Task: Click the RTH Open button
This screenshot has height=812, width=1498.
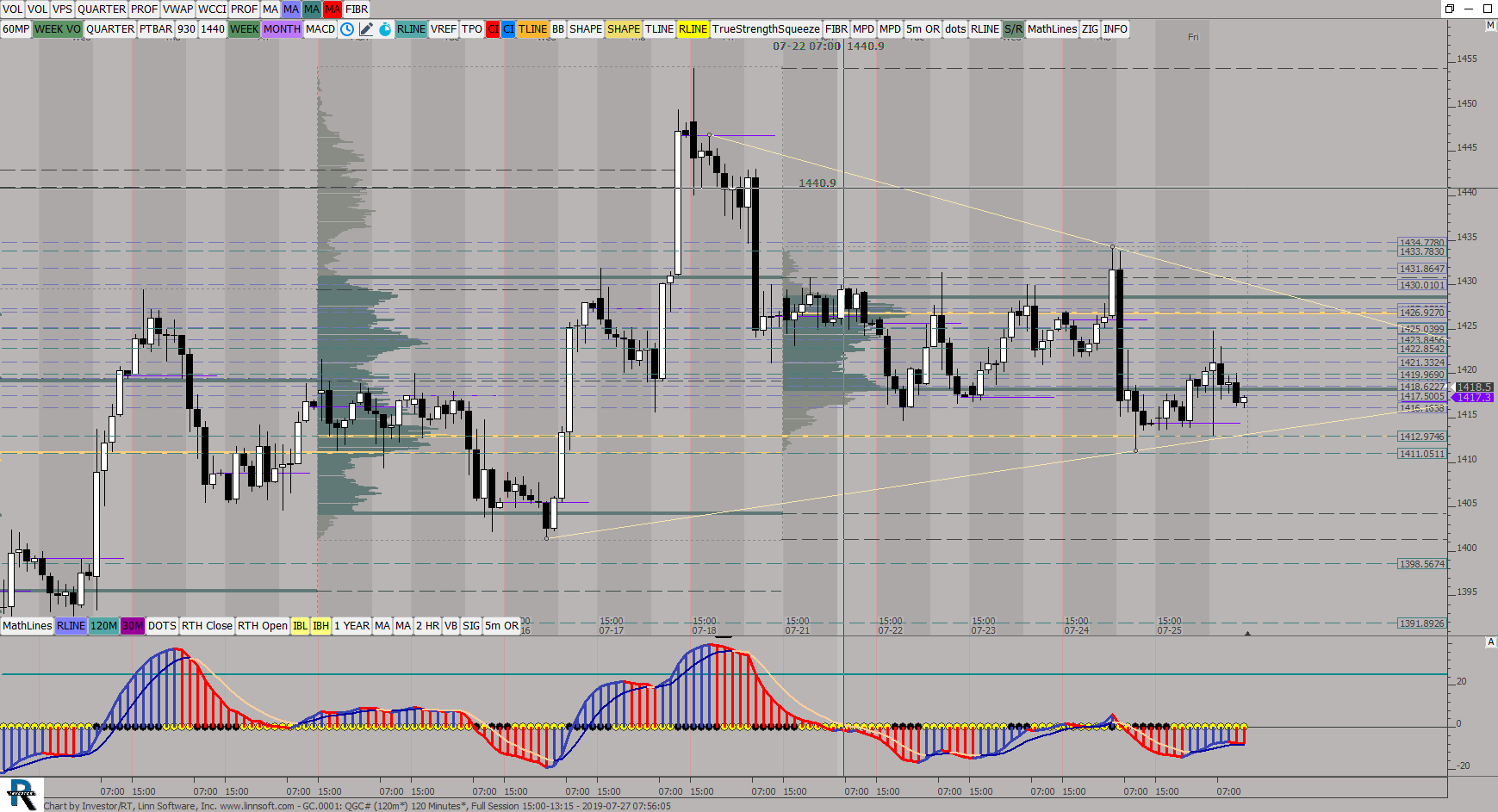Action: pyautogui.click(x=263, y=626)
